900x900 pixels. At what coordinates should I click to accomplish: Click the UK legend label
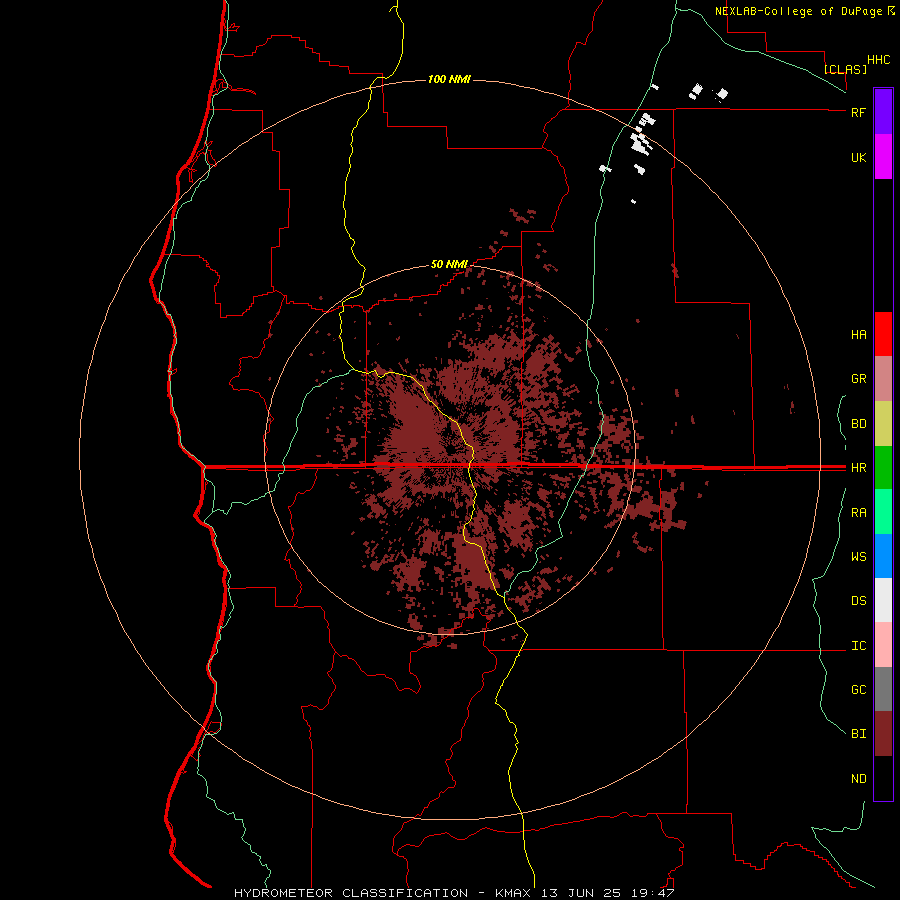coord(858,157)
